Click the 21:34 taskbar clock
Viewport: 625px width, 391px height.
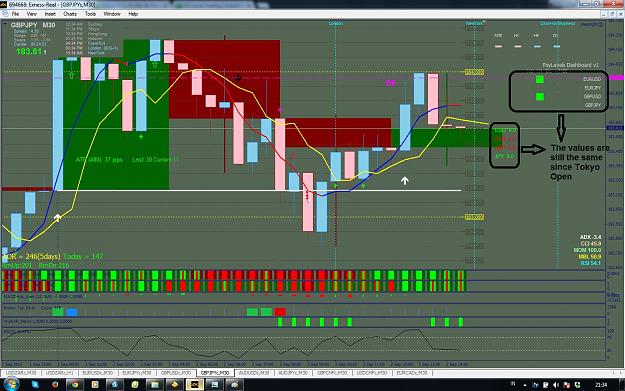(x=601, y=385)
